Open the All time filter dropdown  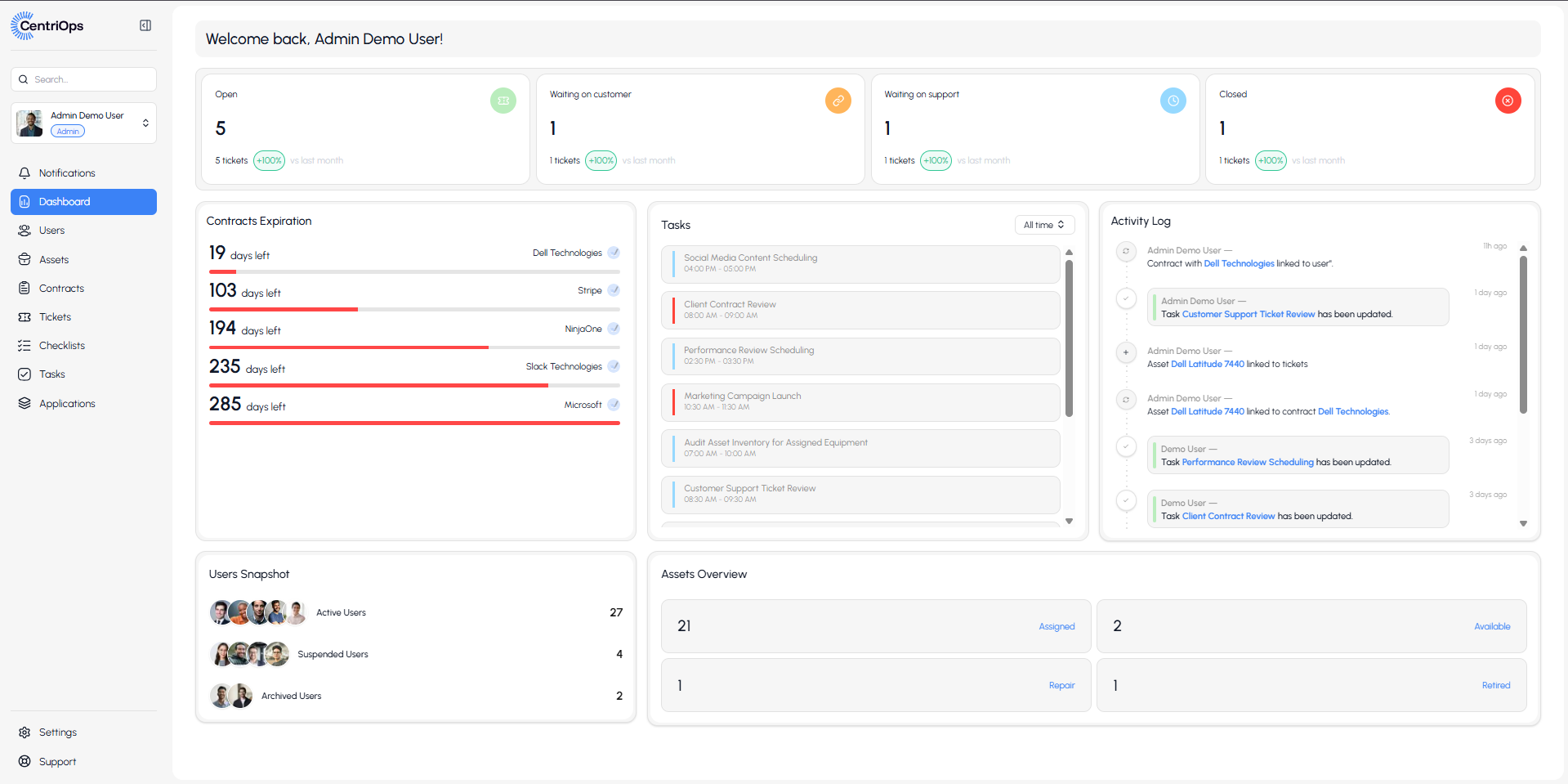[x=1044, y=225]
